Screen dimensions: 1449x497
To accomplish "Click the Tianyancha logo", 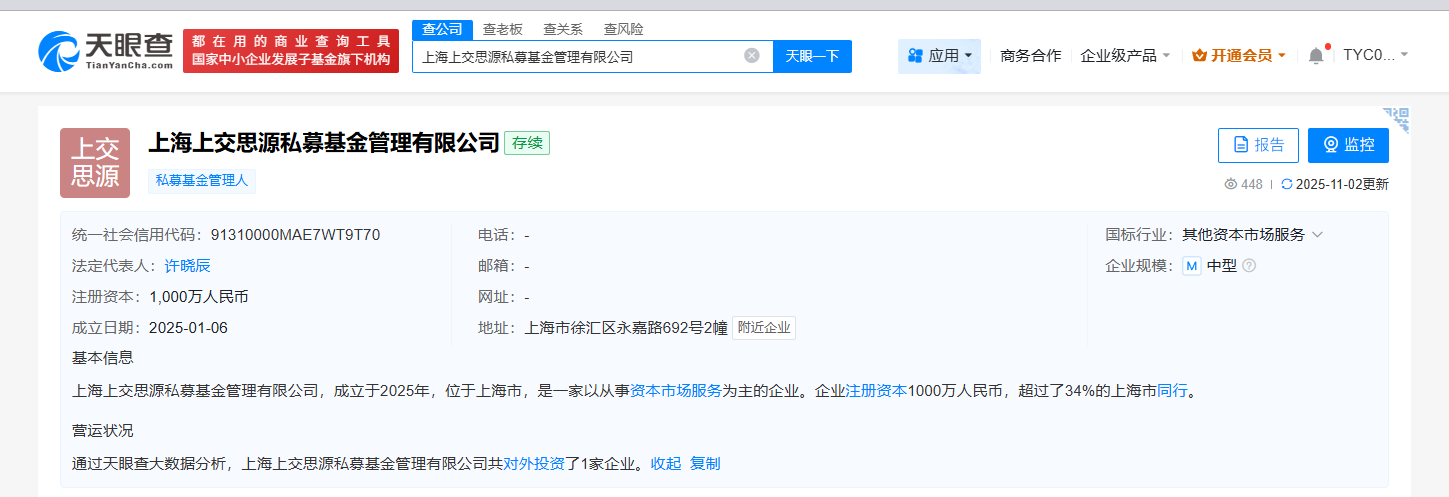I will [x=105, y=50].
